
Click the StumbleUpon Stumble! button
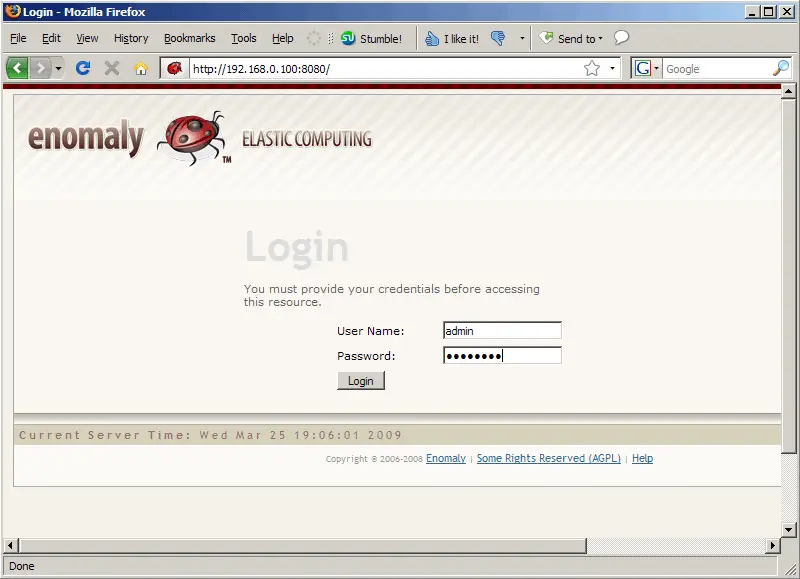[x=371, y=38]
